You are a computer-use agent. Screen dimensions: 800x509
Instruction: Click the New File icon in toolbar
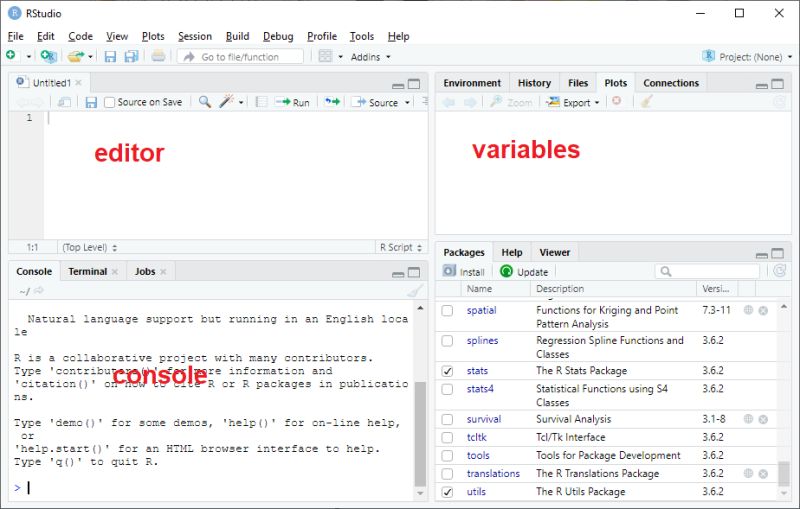[x=11, y=56]
